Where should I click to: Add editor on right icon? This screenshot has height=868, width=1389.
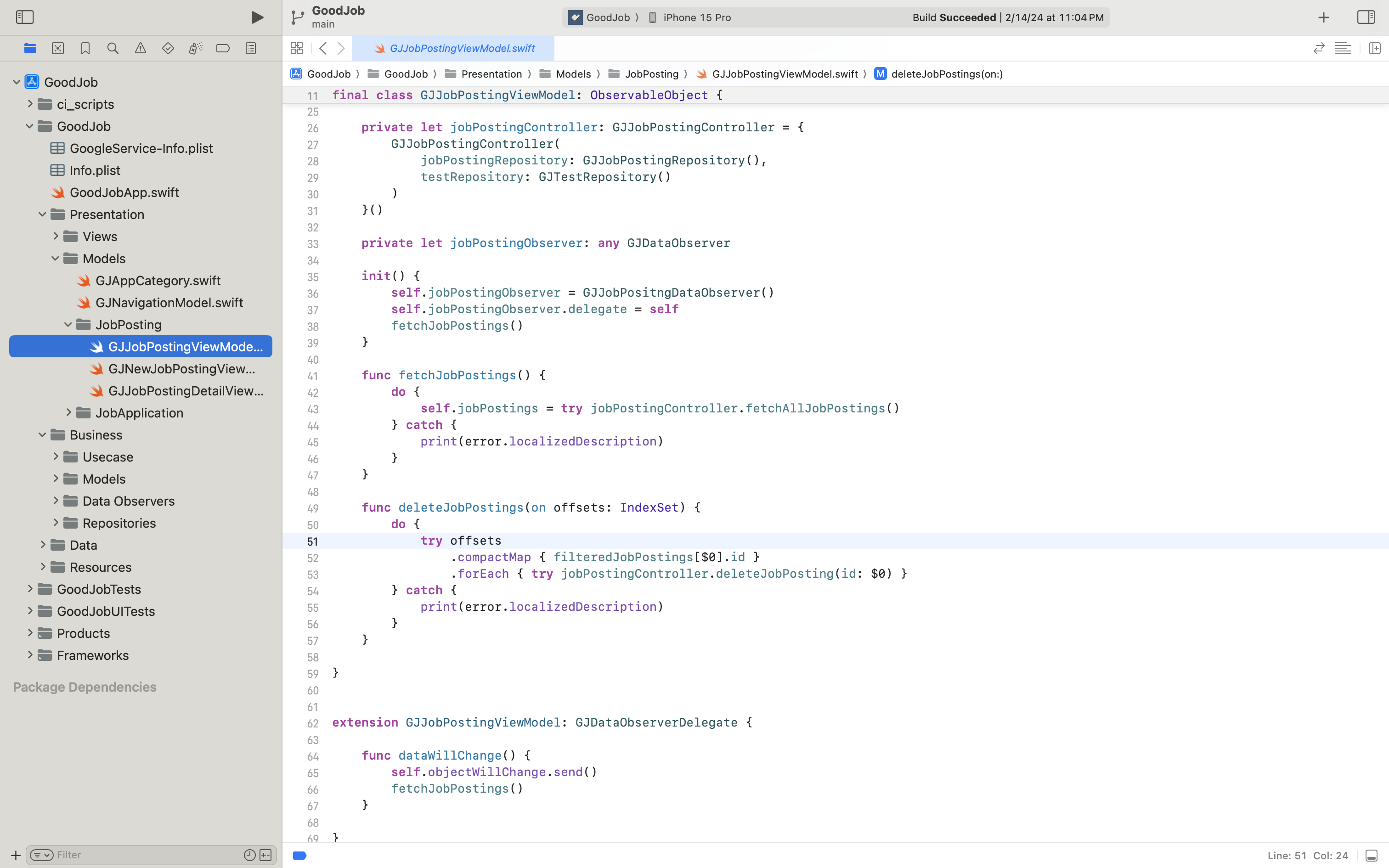pos(1374,48)
